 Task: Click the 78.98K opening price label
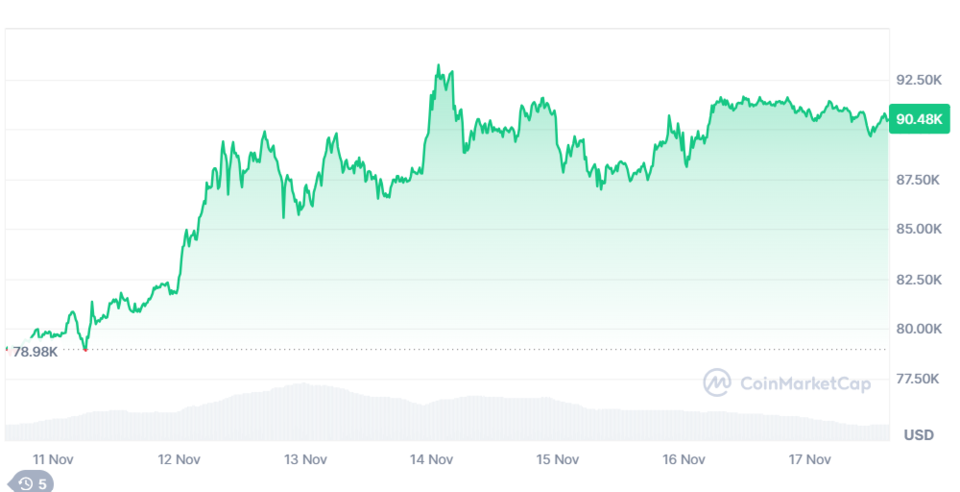(x=35, y=352)
